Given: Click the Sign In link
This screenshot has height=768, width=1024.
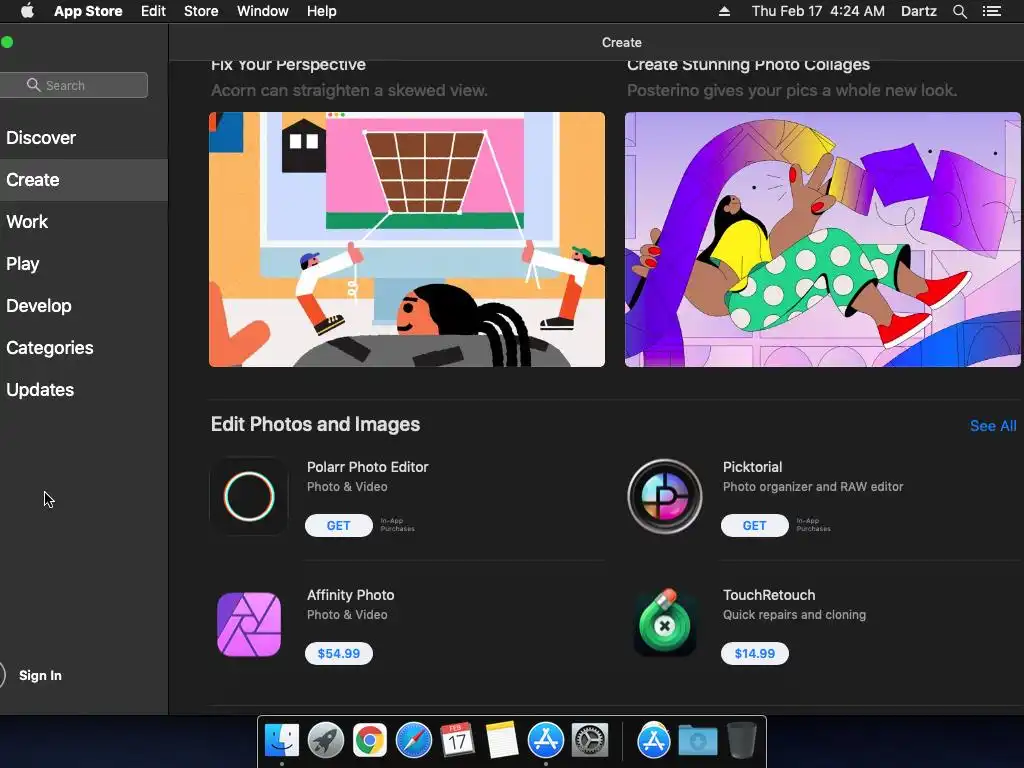Looking at the screenshot, I should click(x=40, y=675).
